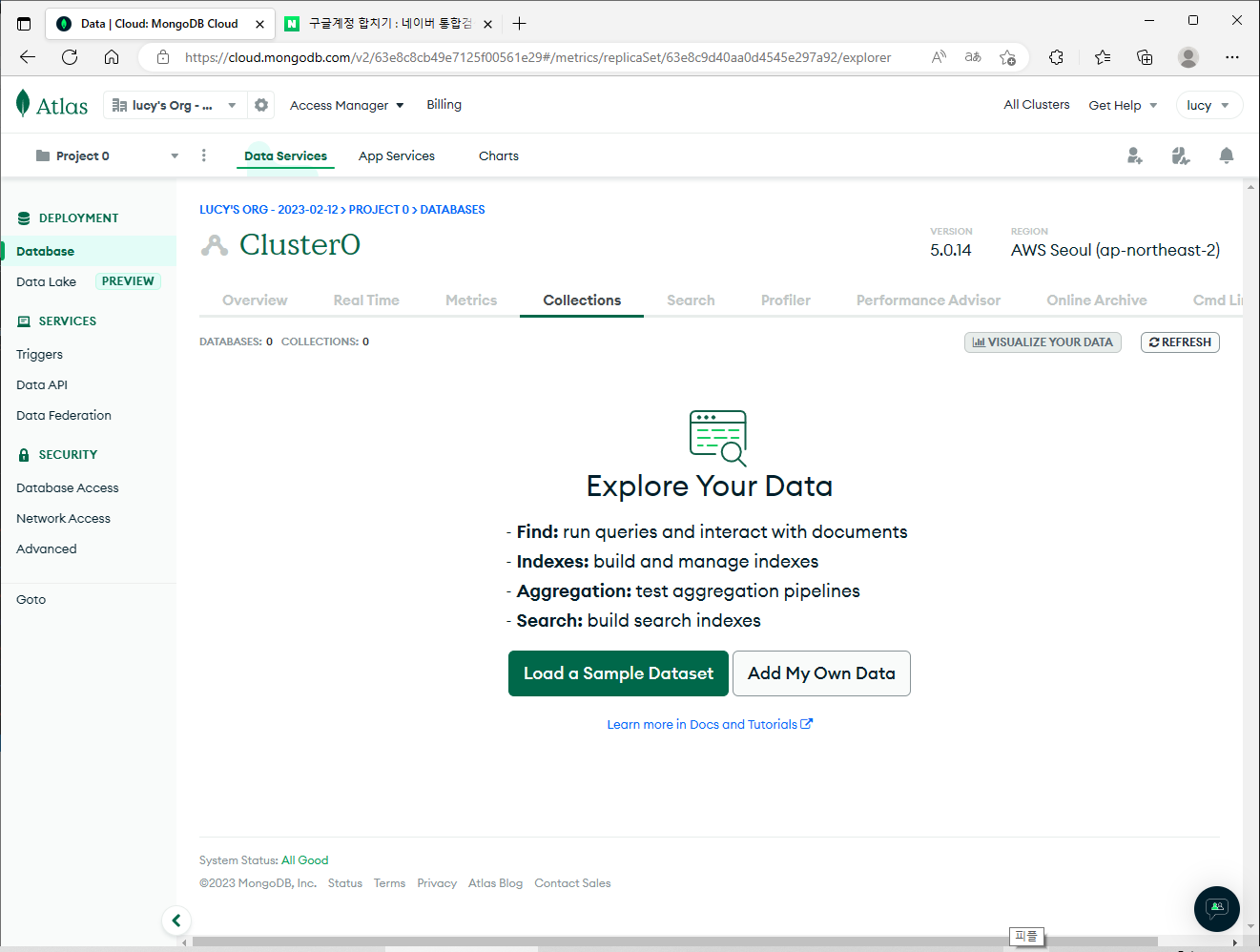1260x952 pixels.
Task: Go back using the browser back arrow
Action: (28, 57)
